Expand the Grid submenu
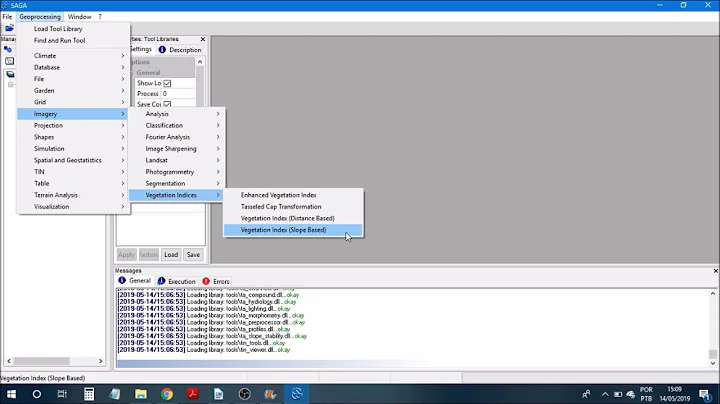 pos(73,102)
